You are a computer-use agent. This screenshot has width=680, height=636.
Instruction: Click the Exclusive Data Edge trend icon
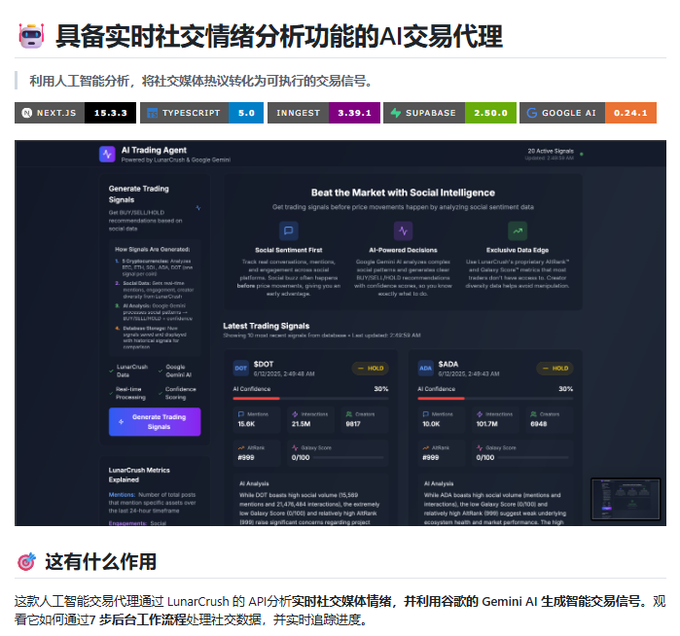pyautogui.click(x=517, y=231)
